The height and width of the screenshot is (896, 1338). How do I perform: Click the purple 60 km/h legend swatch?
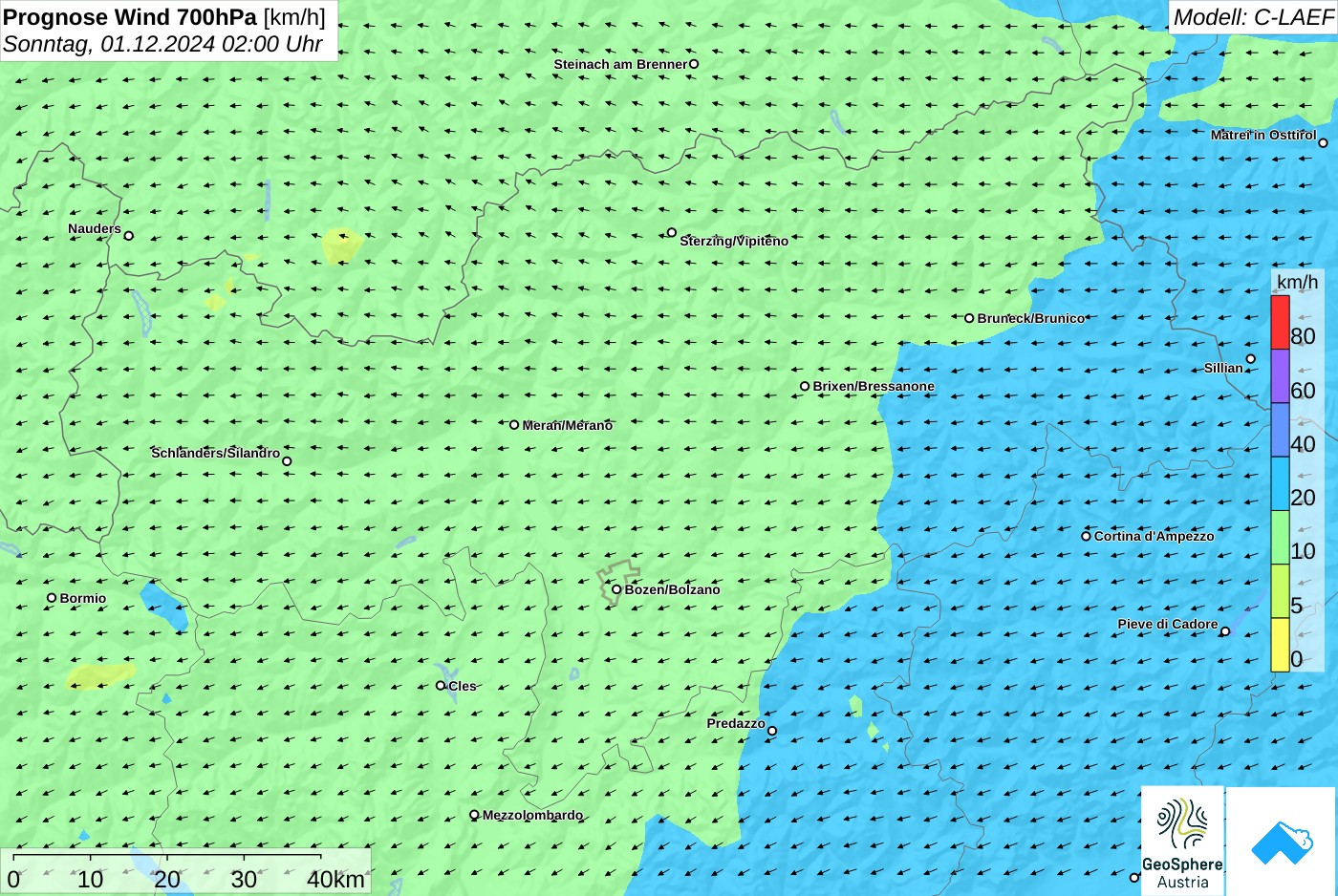pyautogui.click(x=1280, y=376)
